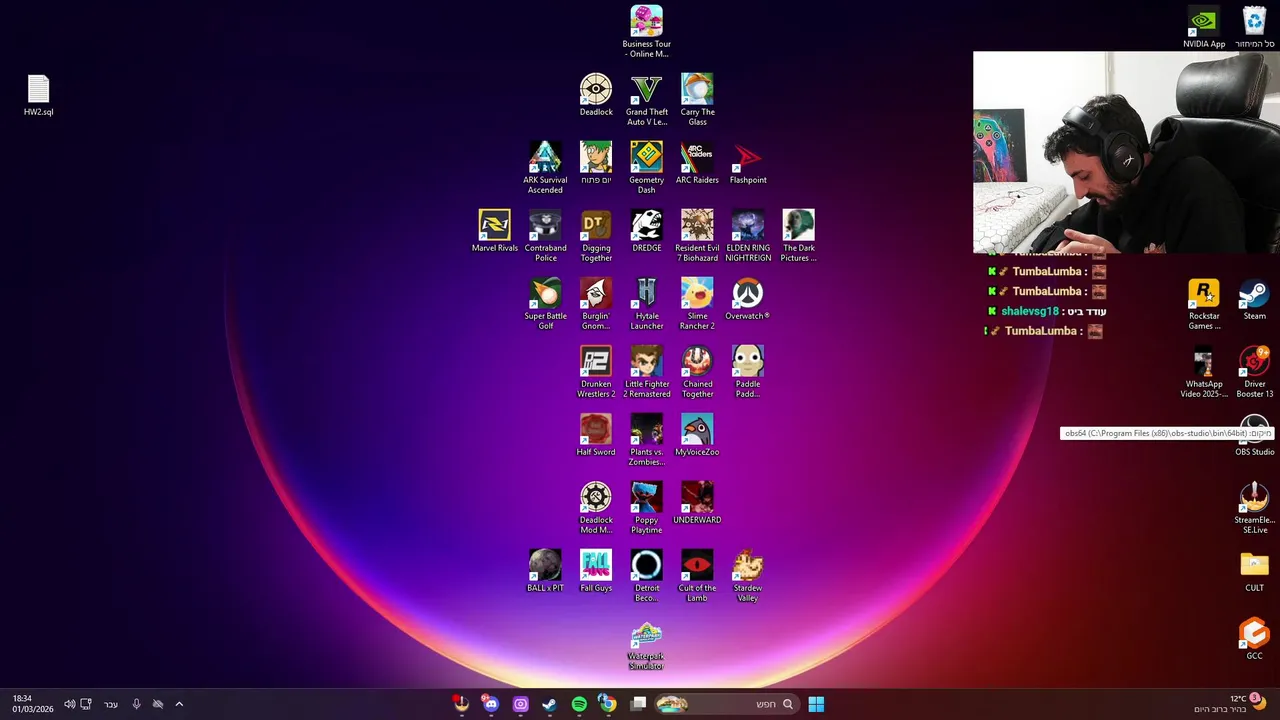Open the Windows Start menu
Viewport: 1280px width, 720px height.
coord(816,704)
